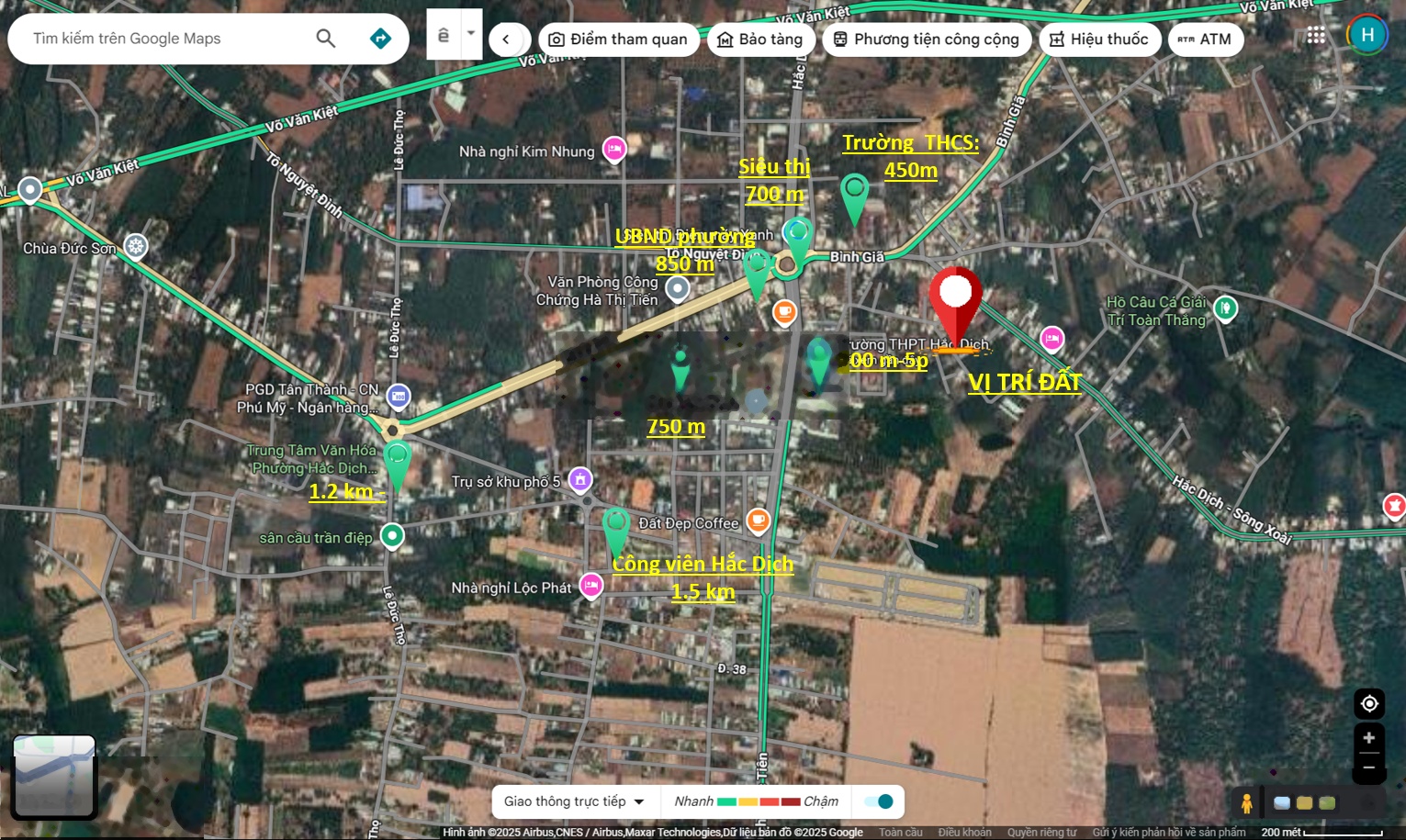Screen dimensions: 1406x840
Task: Click the red restaurant marker on Hắc Dịch - Sông Xoài
Action: click(1394, 505)
